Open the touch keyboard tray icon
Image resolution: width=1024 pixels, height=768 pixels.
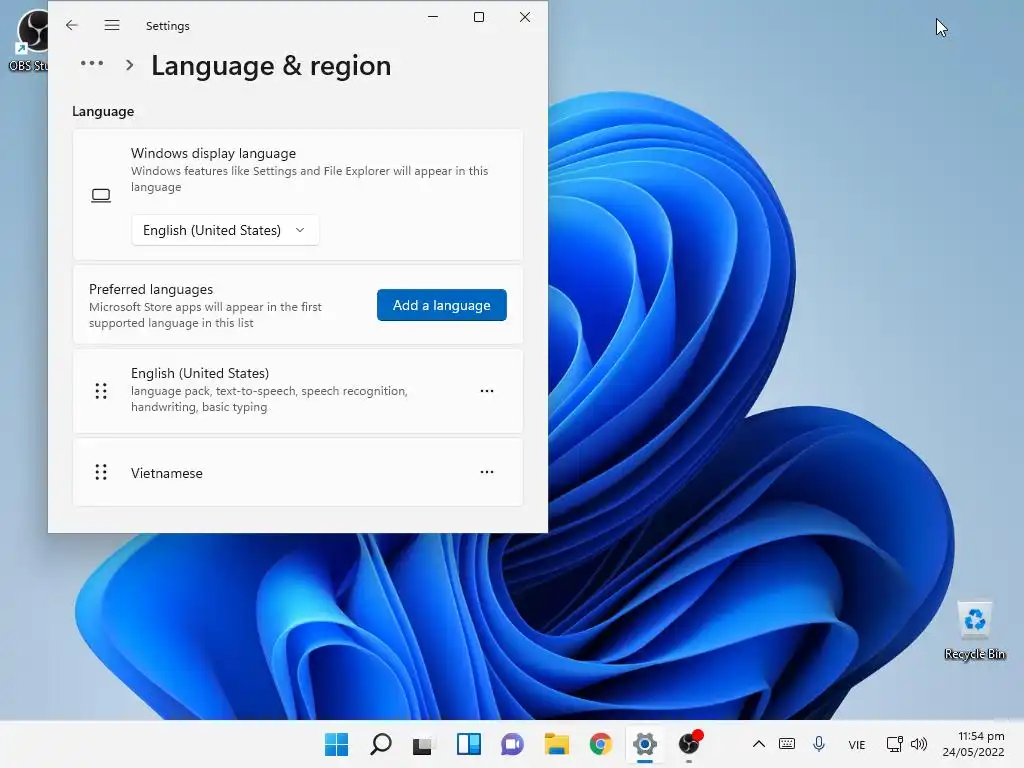(787, 744)
